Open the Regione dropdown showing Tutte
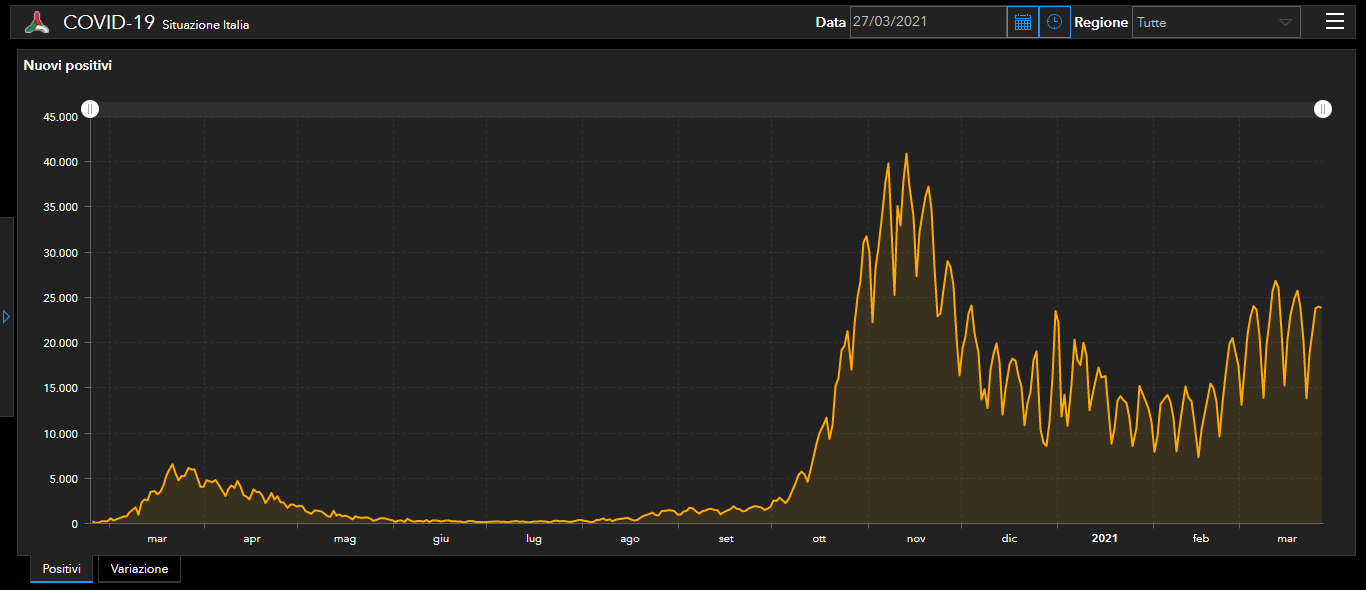This screenshot has width=1366, height=590. (x=1205, y=22)
